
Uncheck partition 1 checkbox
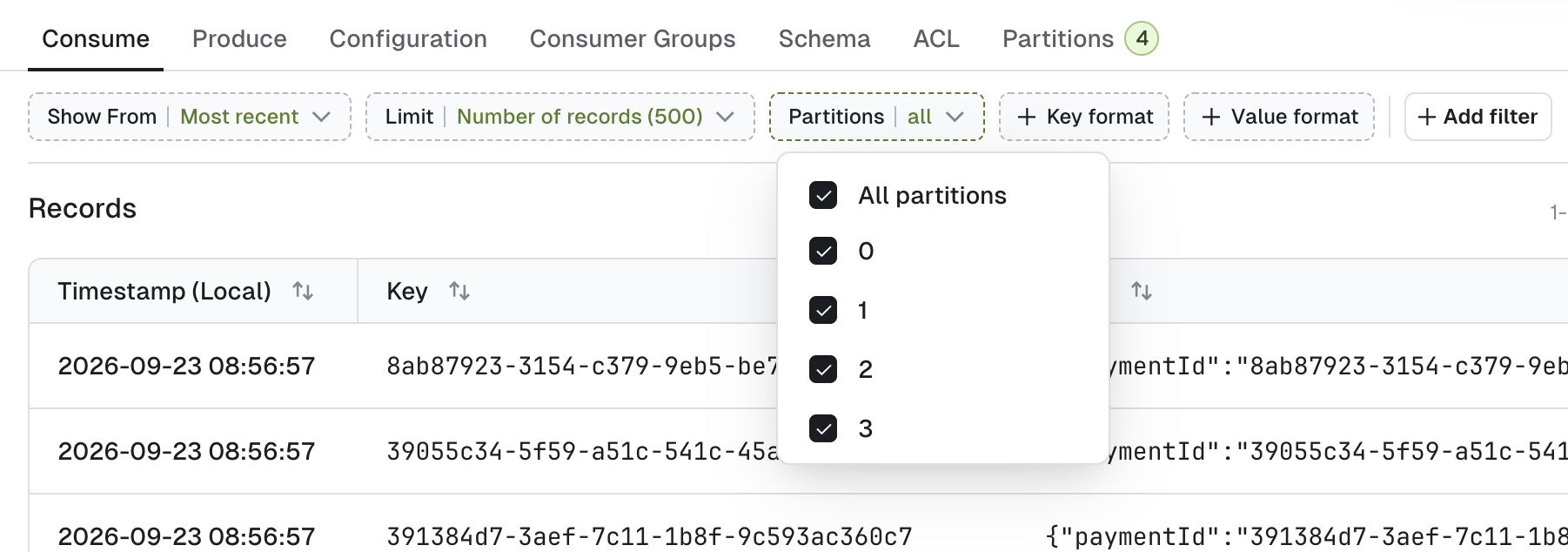click(x=823, y=310)
